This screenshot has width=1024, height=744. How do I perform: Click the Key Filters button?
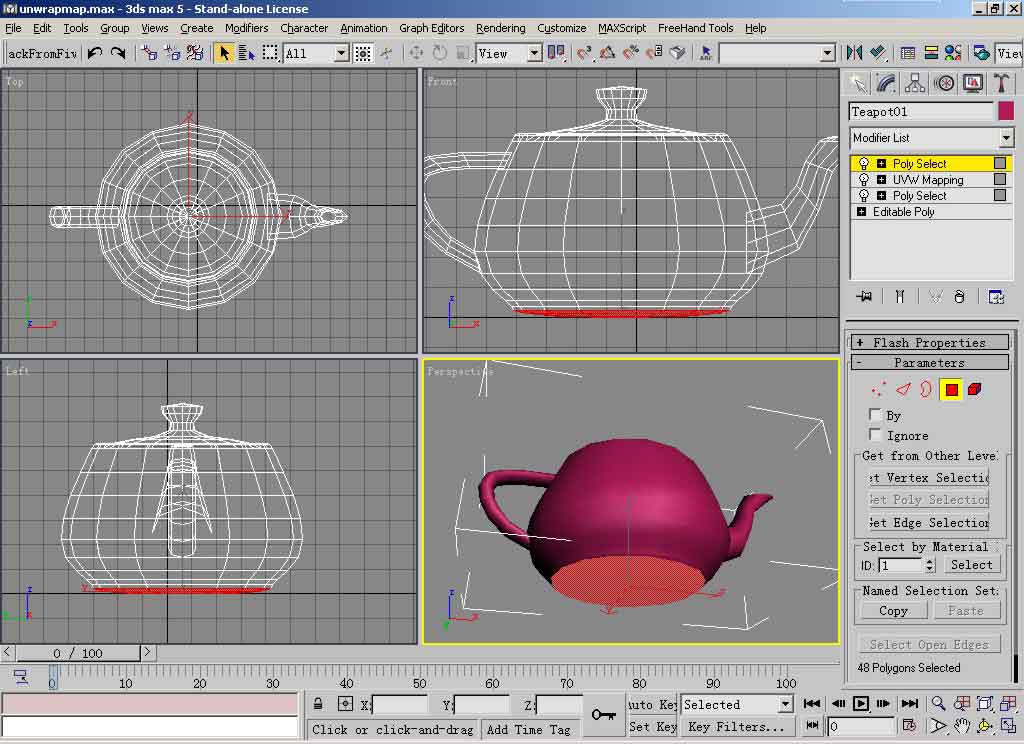tap(735, 727)
